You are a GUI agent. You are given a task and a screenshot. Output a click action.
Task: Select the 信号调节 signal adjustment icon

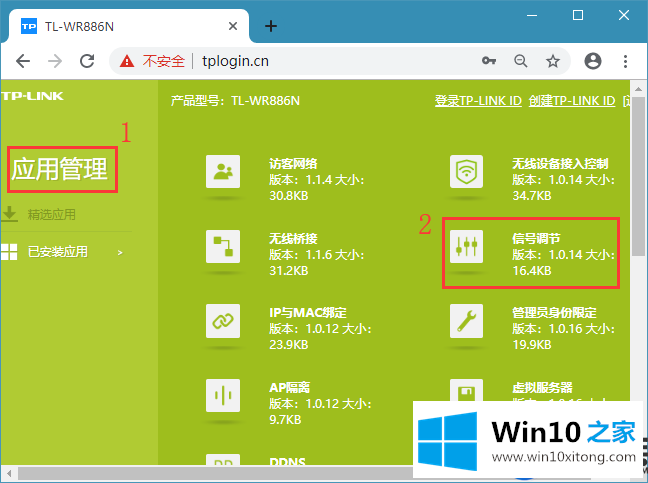466,247
